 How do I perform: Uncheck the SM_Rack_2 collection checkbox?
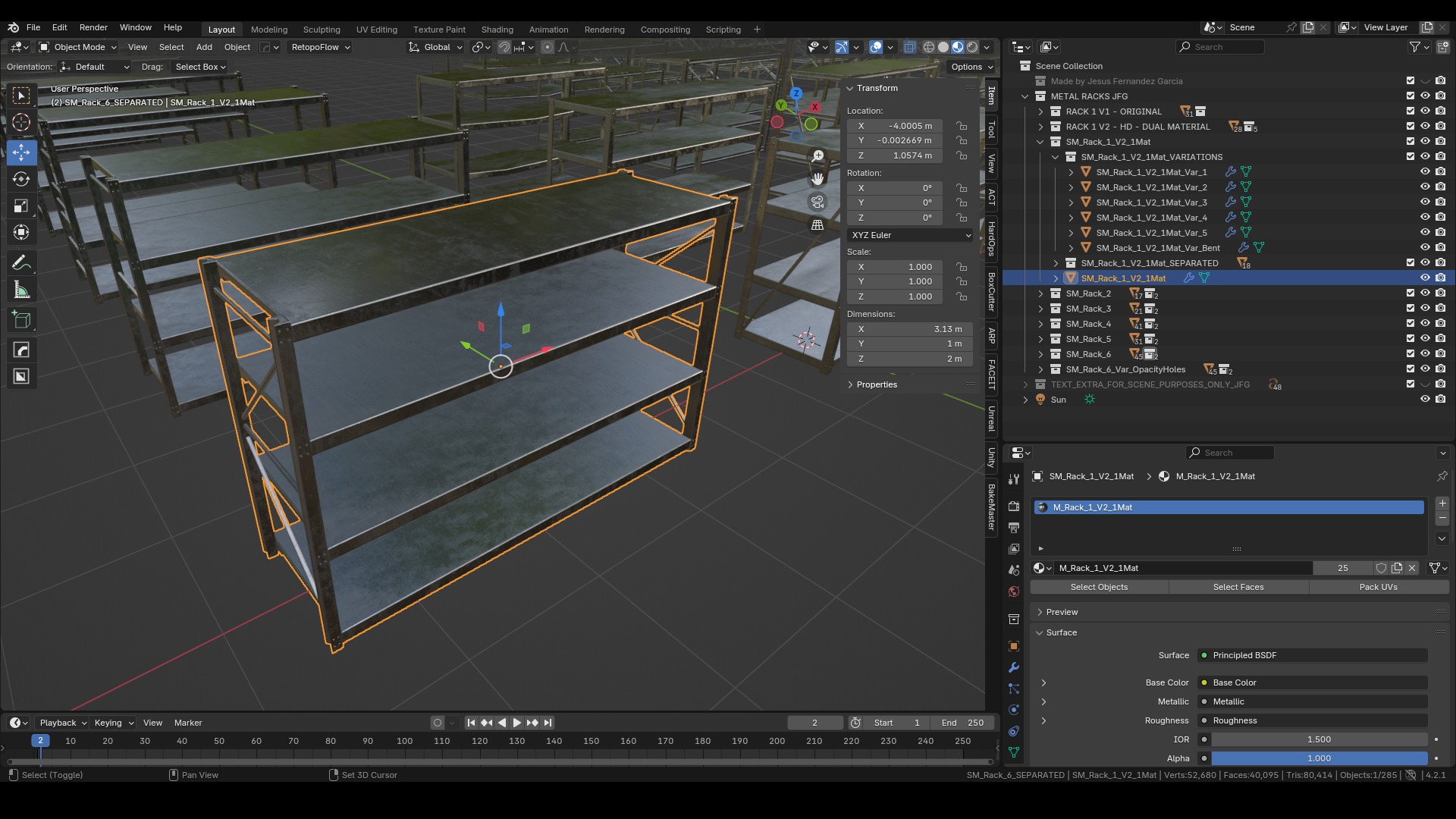1410,293
